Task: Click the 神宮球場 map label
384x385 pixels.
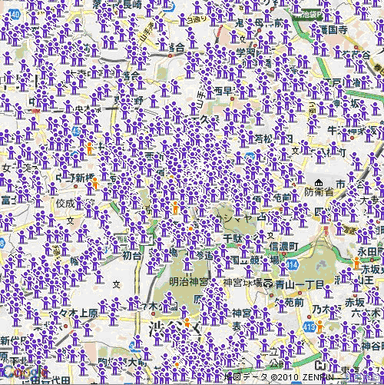Action: point(242,283)
